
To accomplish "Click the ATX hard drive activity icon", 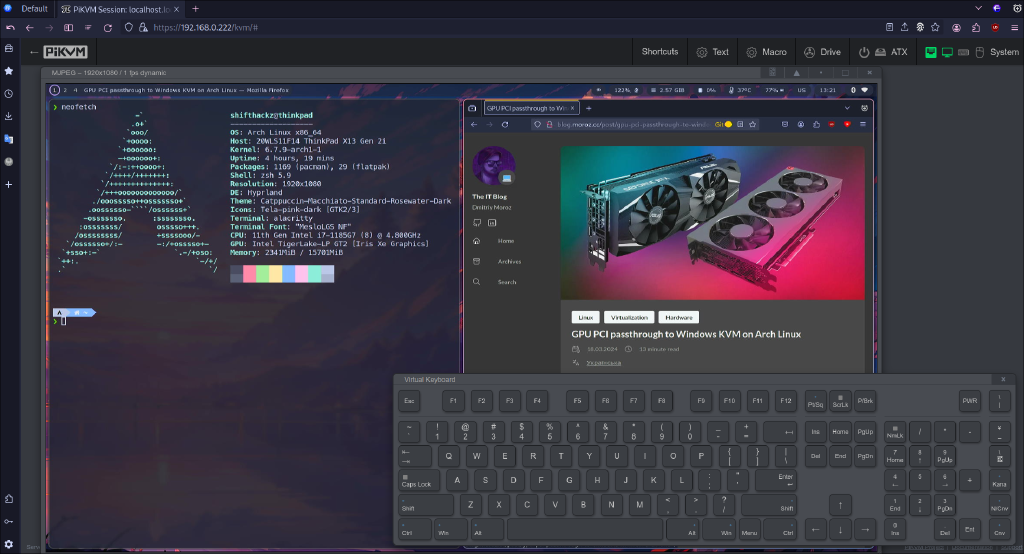I will point(880,52).
